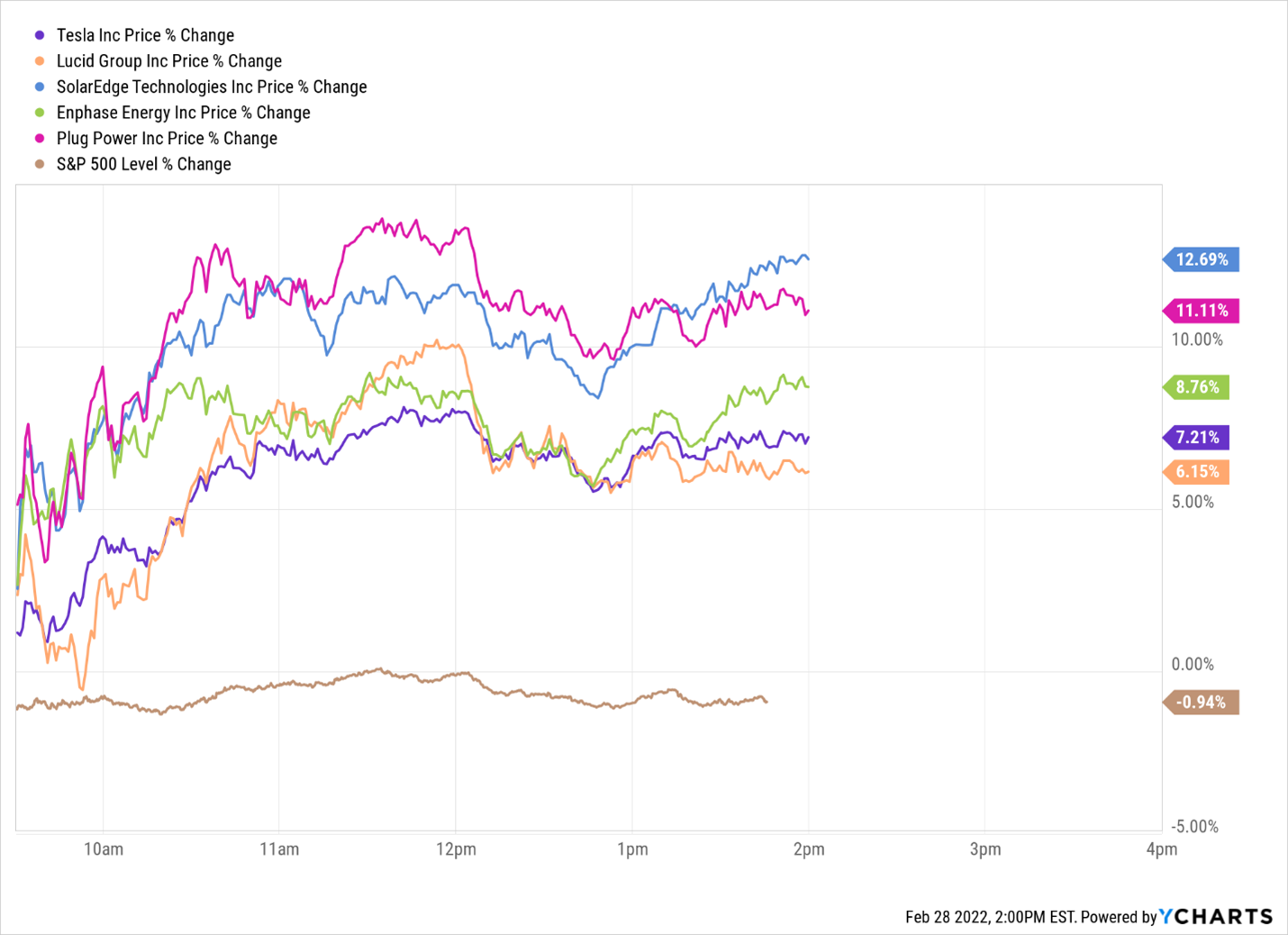Click the green Enphase Energy legend dot

[40, 113]
